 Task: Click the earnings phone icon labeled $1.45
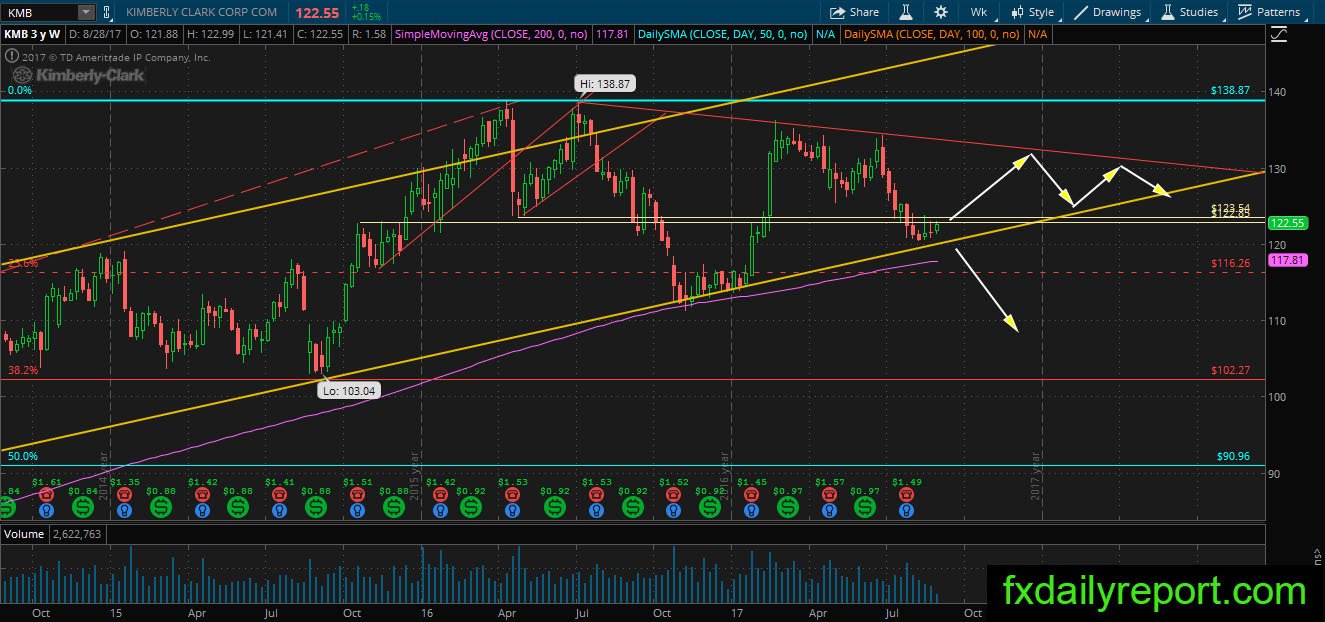coord(749,493)
